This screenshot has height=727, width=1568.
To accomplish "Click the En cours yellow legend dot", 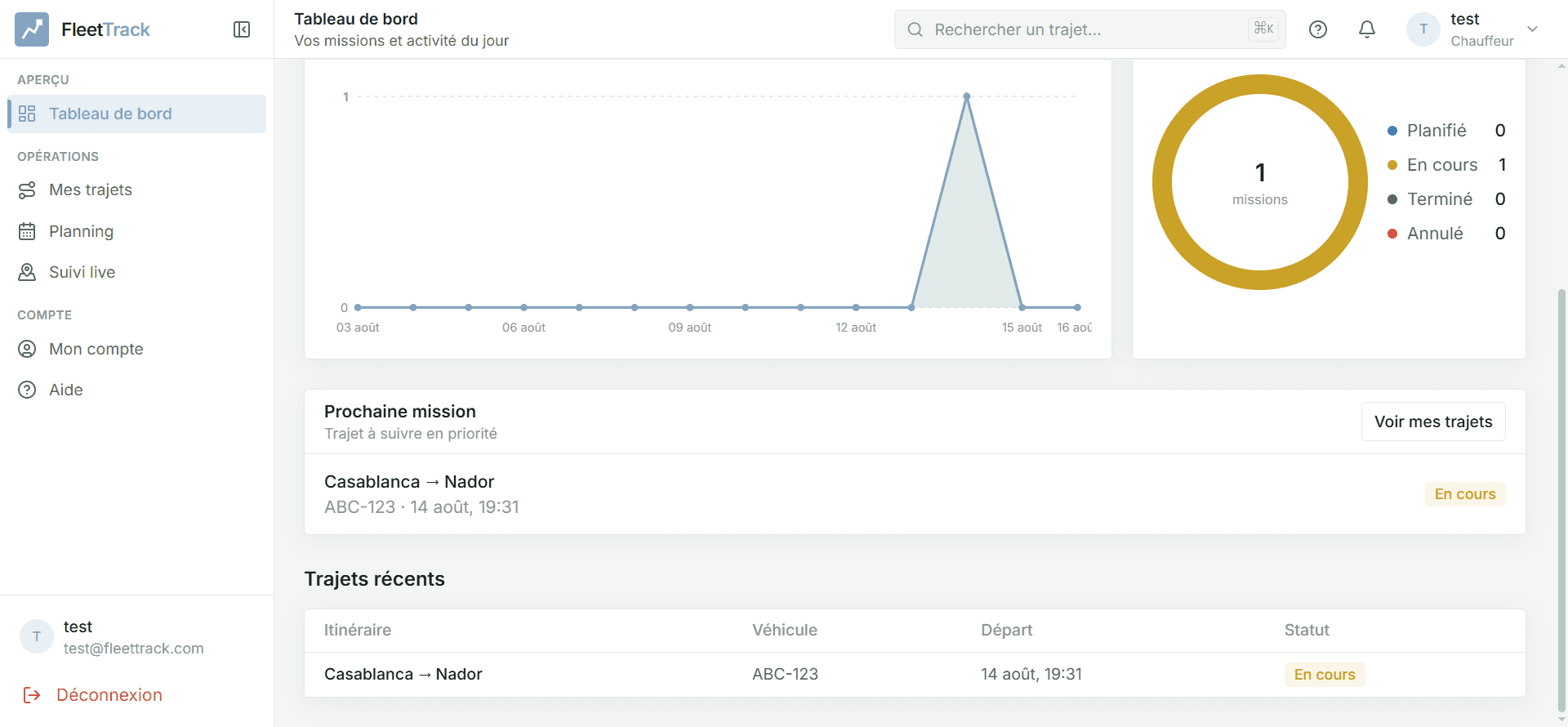I will point(1392,165).
